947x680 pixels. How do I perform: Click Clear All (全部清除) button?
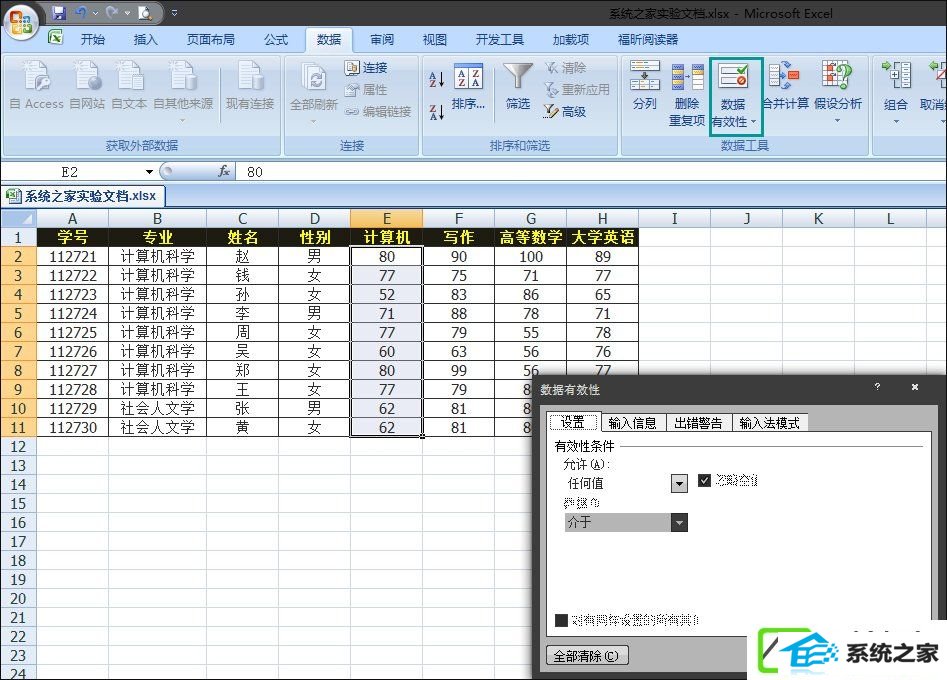click(586, 656)
